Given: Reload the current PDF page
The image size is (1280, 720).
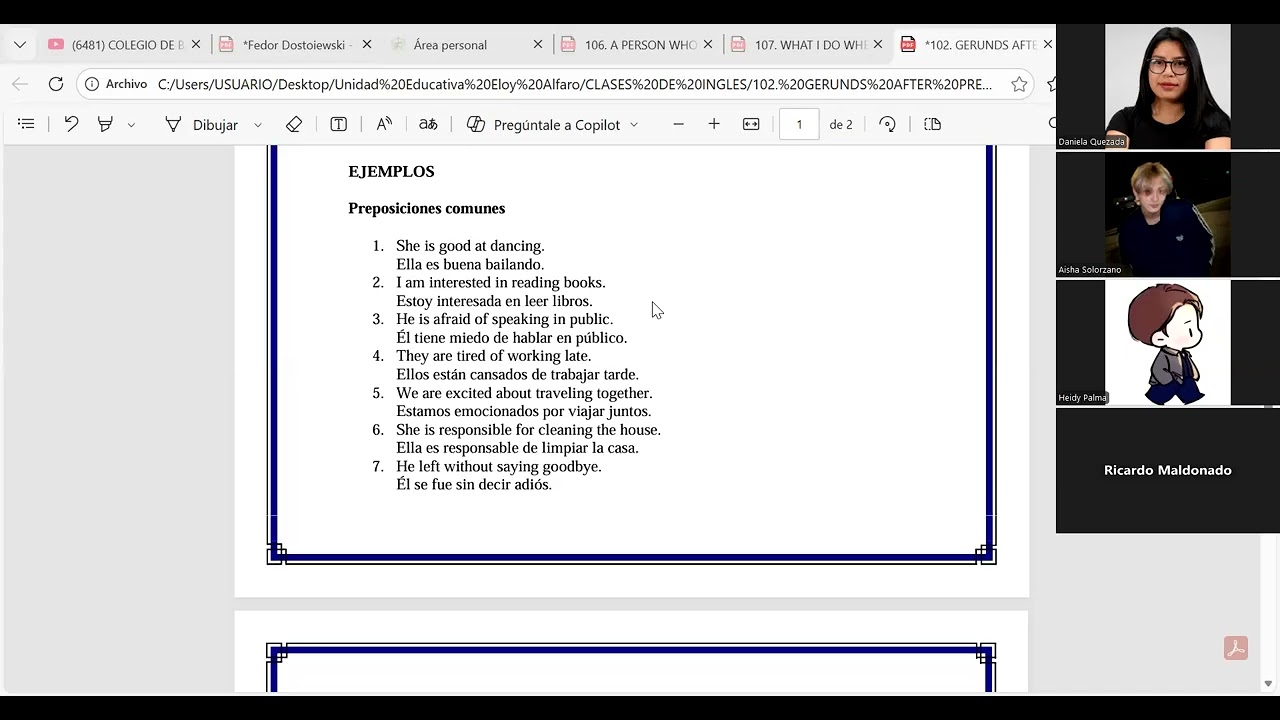Looking at the screenshot, I should [x=56, y=84].
